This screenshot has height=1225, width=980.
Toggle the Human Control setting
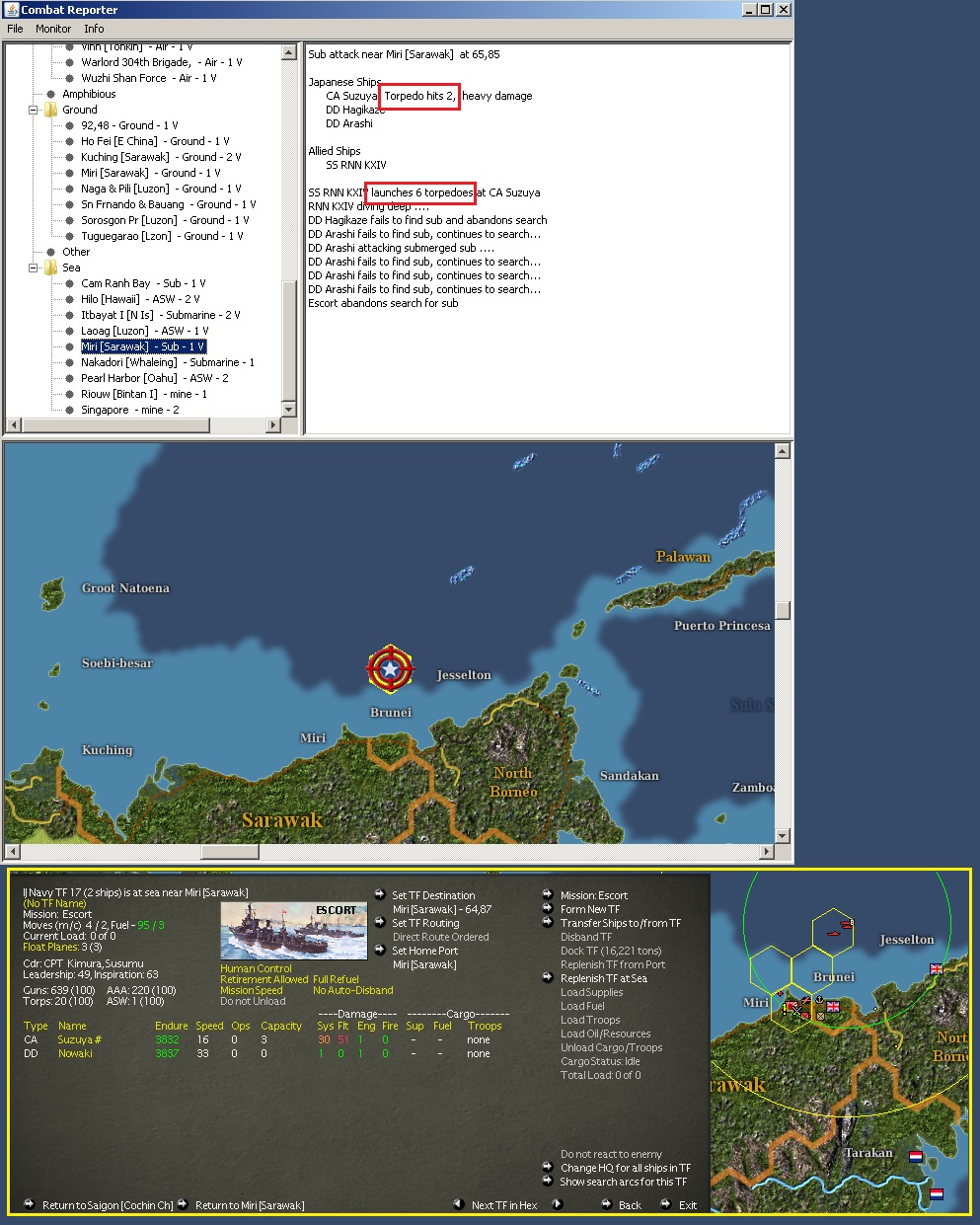pos(256,968)
